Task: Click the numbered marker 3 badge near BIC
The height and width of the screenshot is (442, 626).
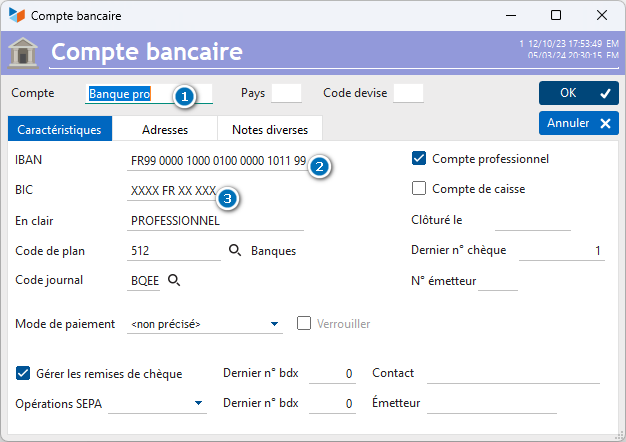Action: point(228,198)
